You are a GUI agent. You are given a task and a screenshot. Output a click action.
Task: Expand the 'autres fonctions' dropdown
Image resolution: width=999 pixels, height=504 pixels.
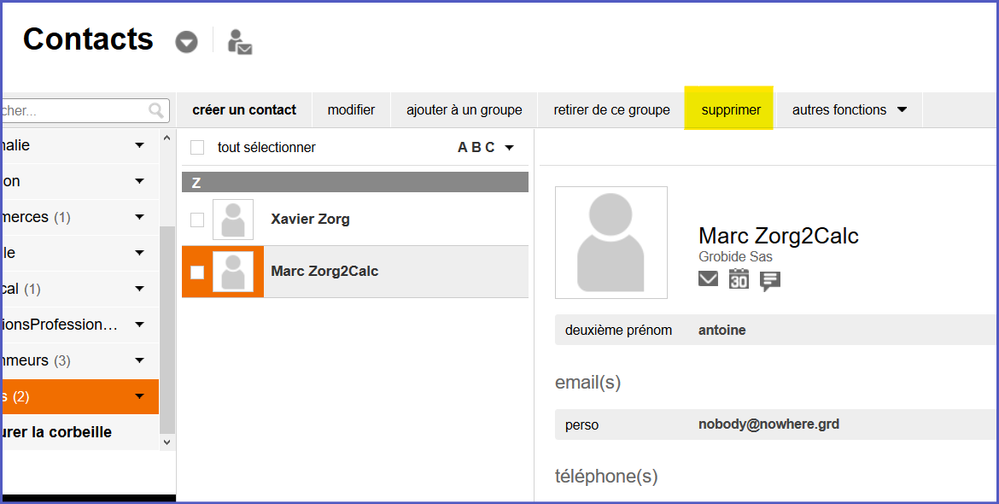tap(850, 110)
